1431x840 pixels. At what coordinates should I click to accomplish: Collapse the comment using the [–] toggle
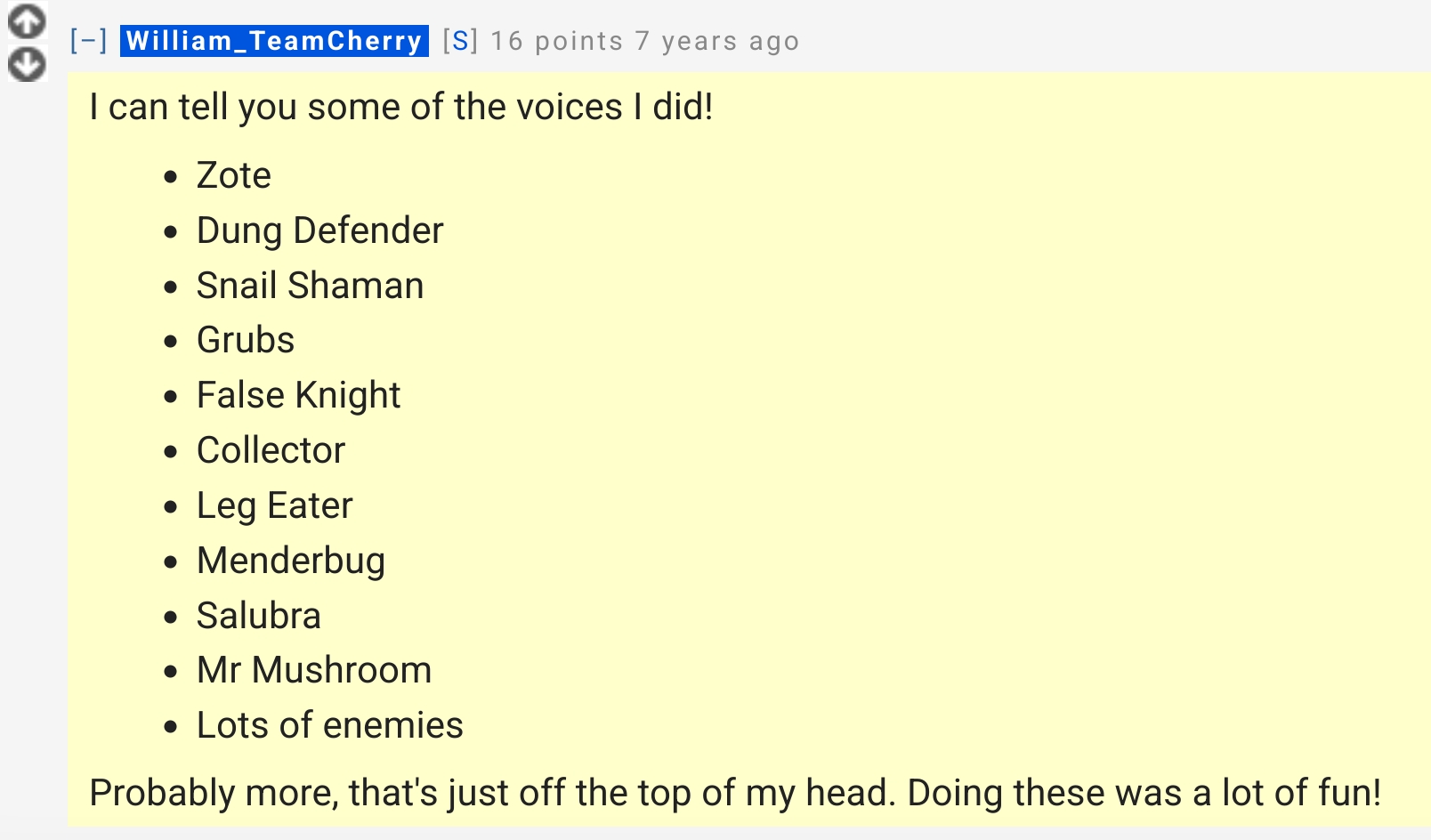[x=89, y=41]
